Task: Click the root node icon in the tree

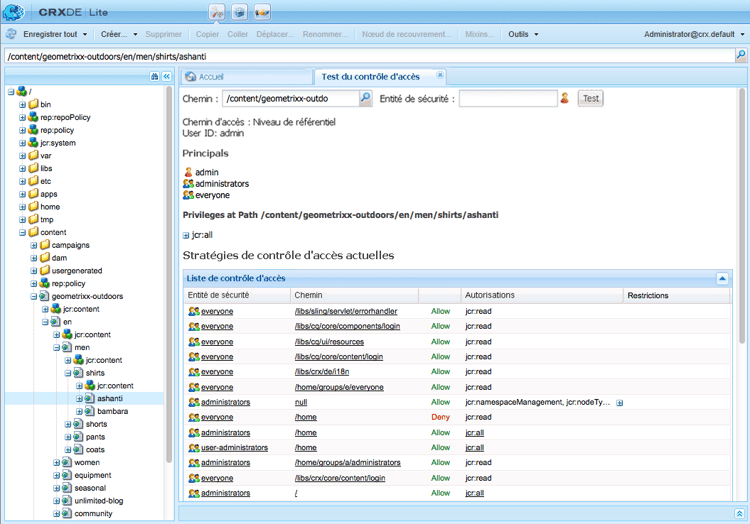Action: (22, 91)
